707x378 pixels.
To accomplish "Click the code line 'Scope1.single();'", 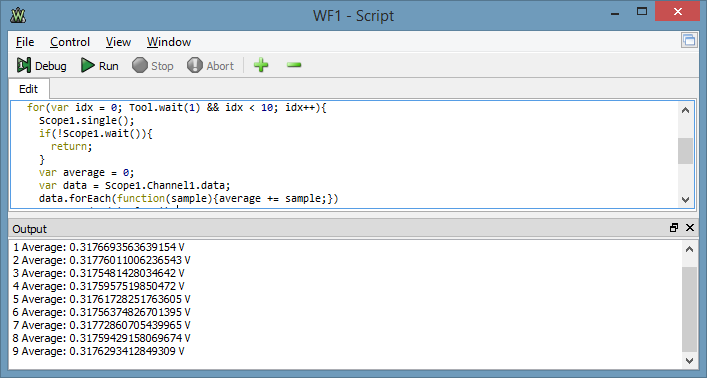I will coord(87,120).
